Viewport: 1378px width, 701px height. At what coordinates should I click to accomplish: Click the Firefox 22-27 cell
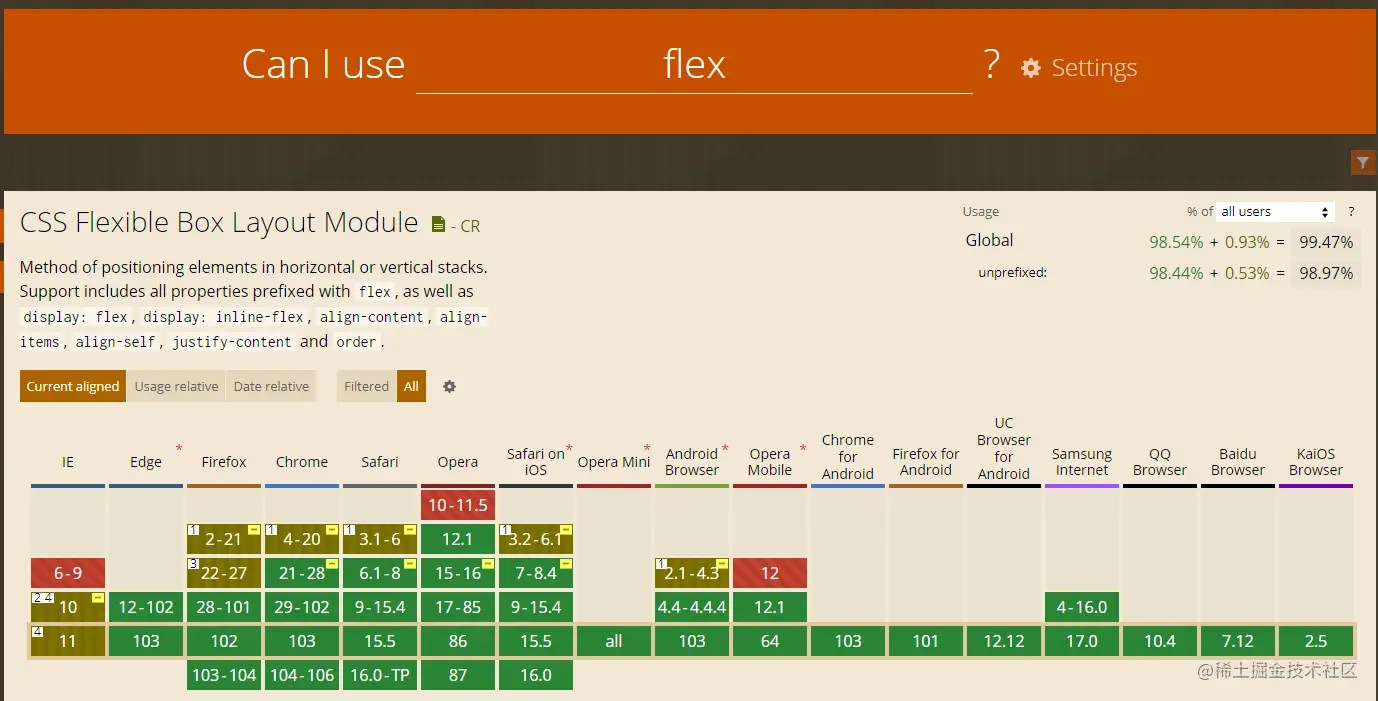click(x=224, y=573)
